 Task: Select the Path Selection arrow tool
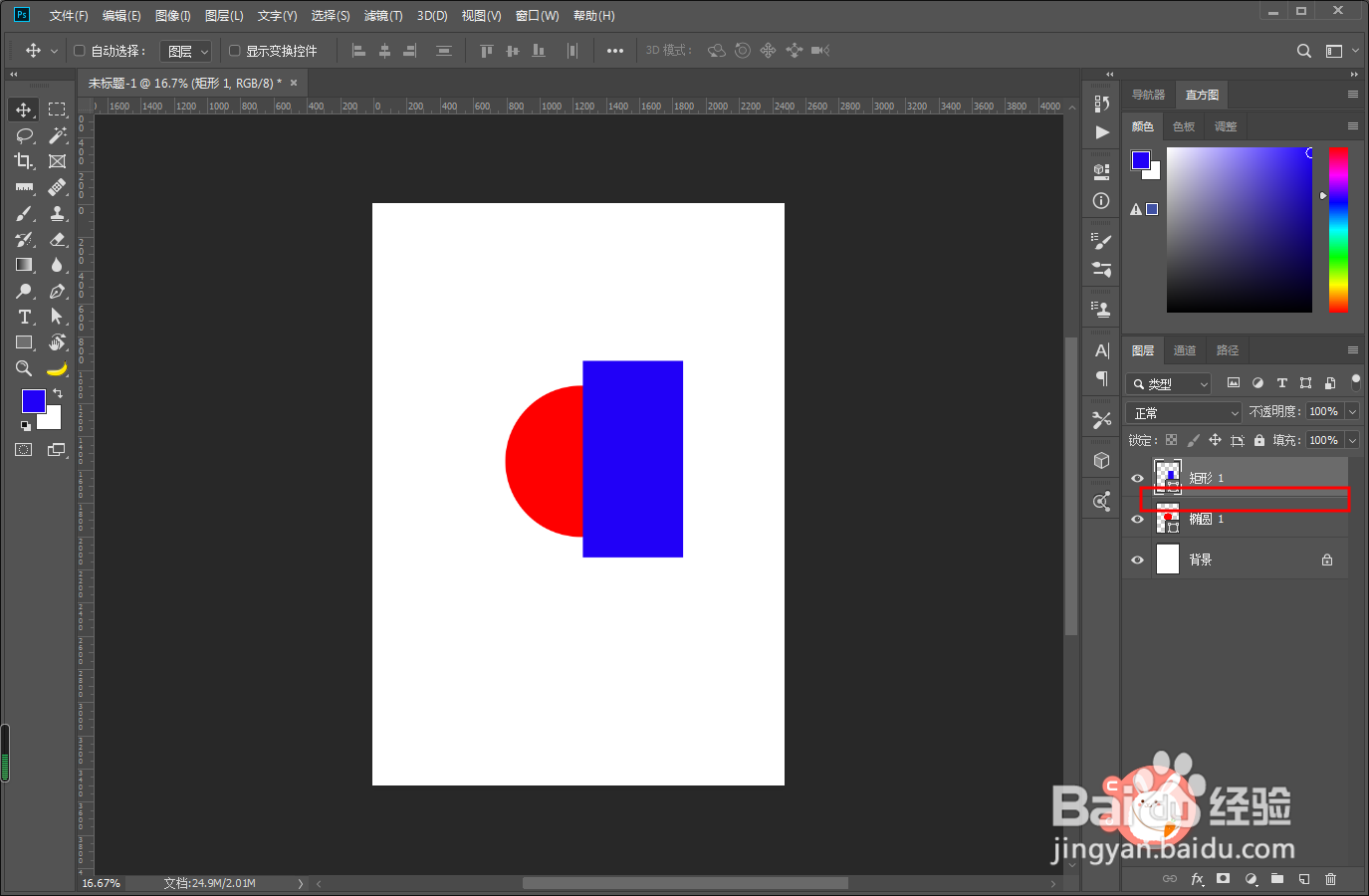click(57, 317)
